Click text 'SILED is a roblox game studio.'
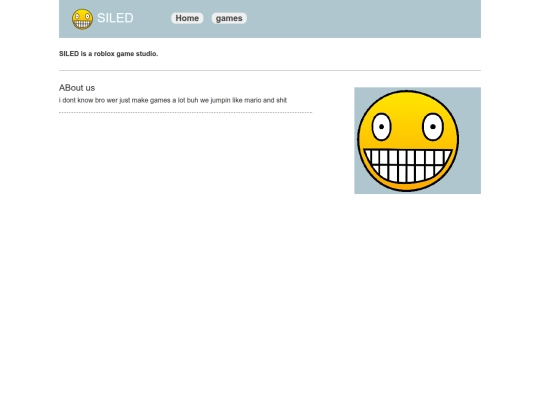The width and height of the screenshot is (540, 405). [108, 54]
